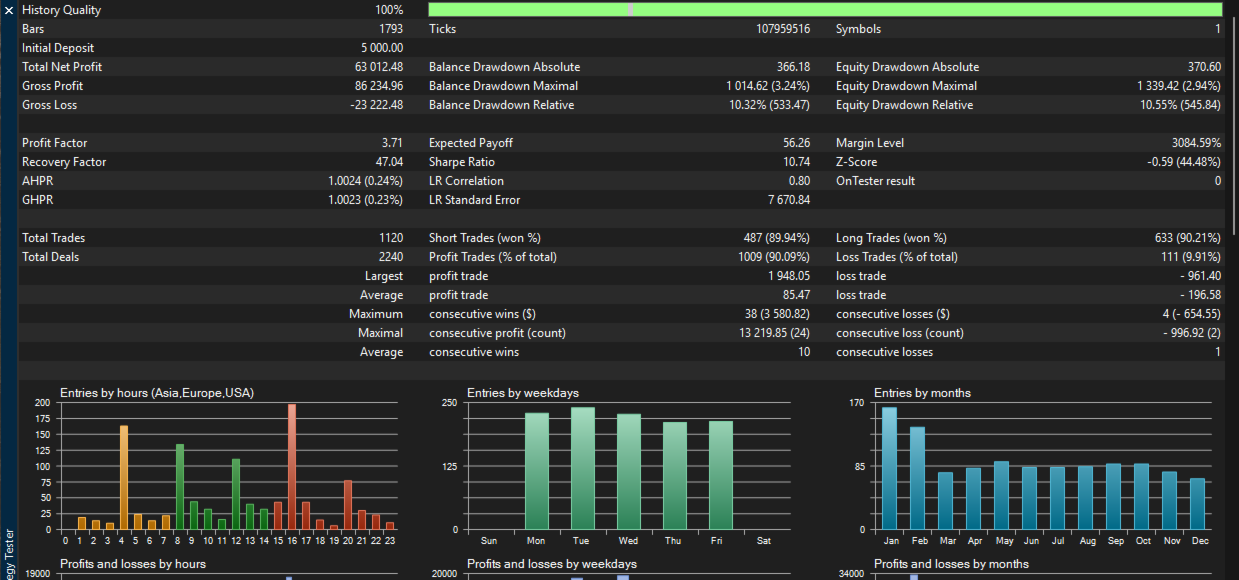Click the tallest red bar at hour 16
Viewport: 1239px width, 580px height.
tap(292, 467)
